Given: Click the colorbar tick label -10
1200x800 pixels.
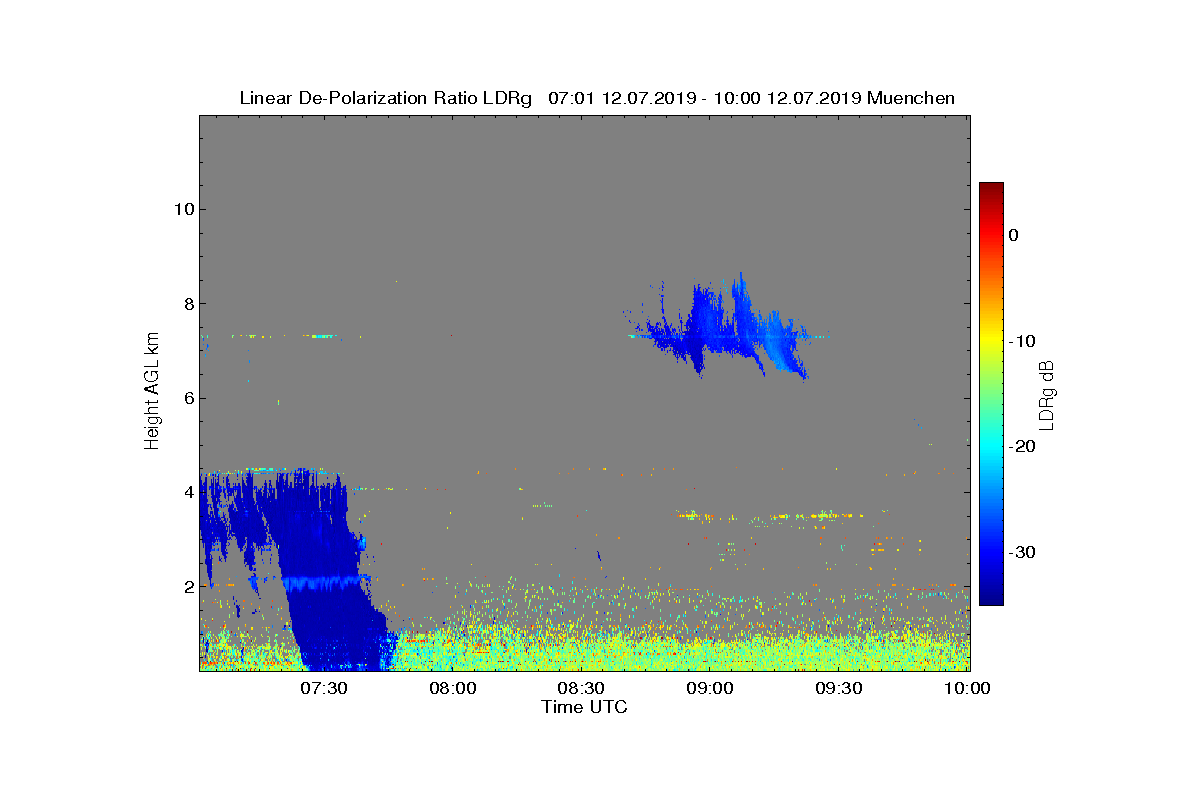Looking at the screenshot, I should (x=1022, y=341).
